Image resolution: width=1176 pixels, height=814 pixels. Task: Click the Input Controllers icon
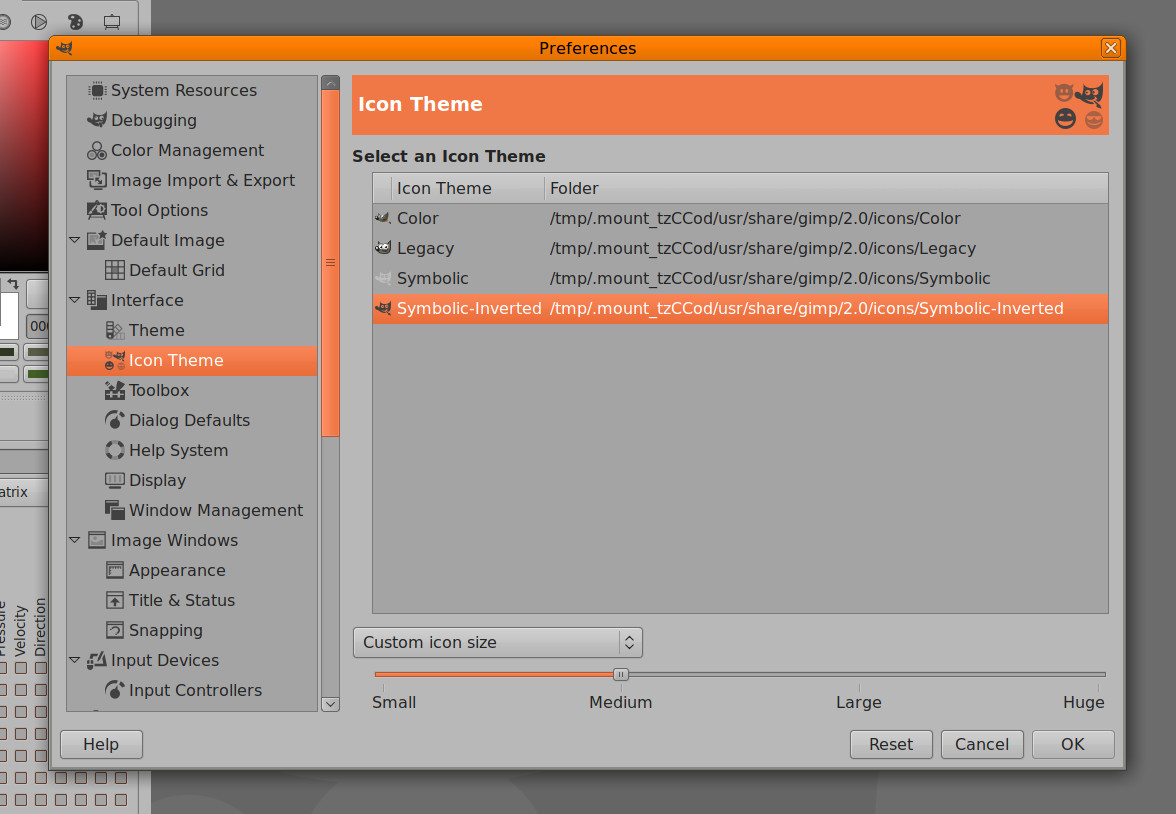coord(115,690)
